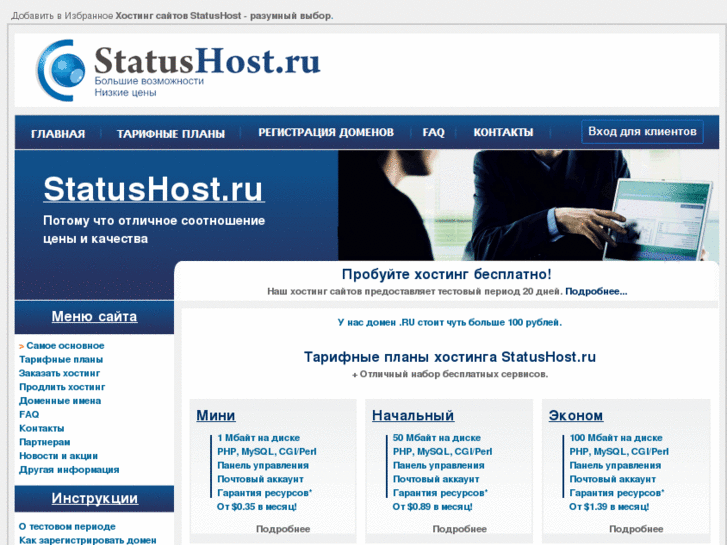Screen dimensions: 727x545
Task: Open Тарифные планы in the sidebar menu
Action: 61,359
